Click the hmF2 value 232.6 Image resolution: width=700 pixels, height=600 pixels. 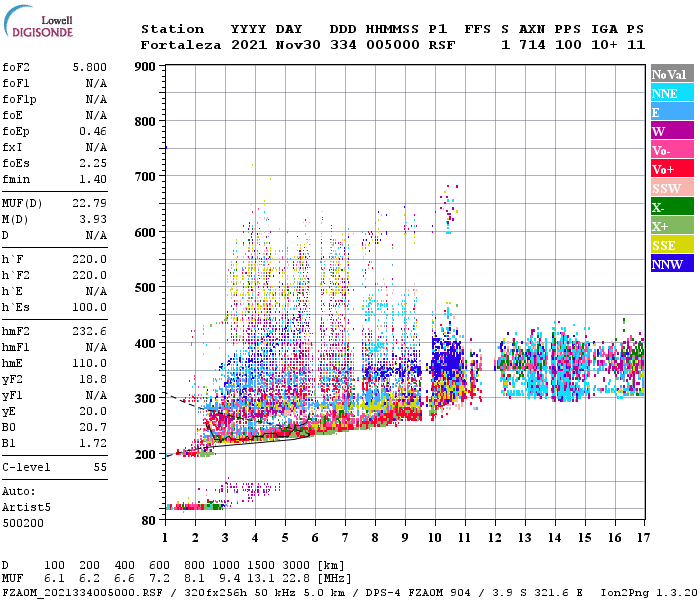(x=90, y=332)
